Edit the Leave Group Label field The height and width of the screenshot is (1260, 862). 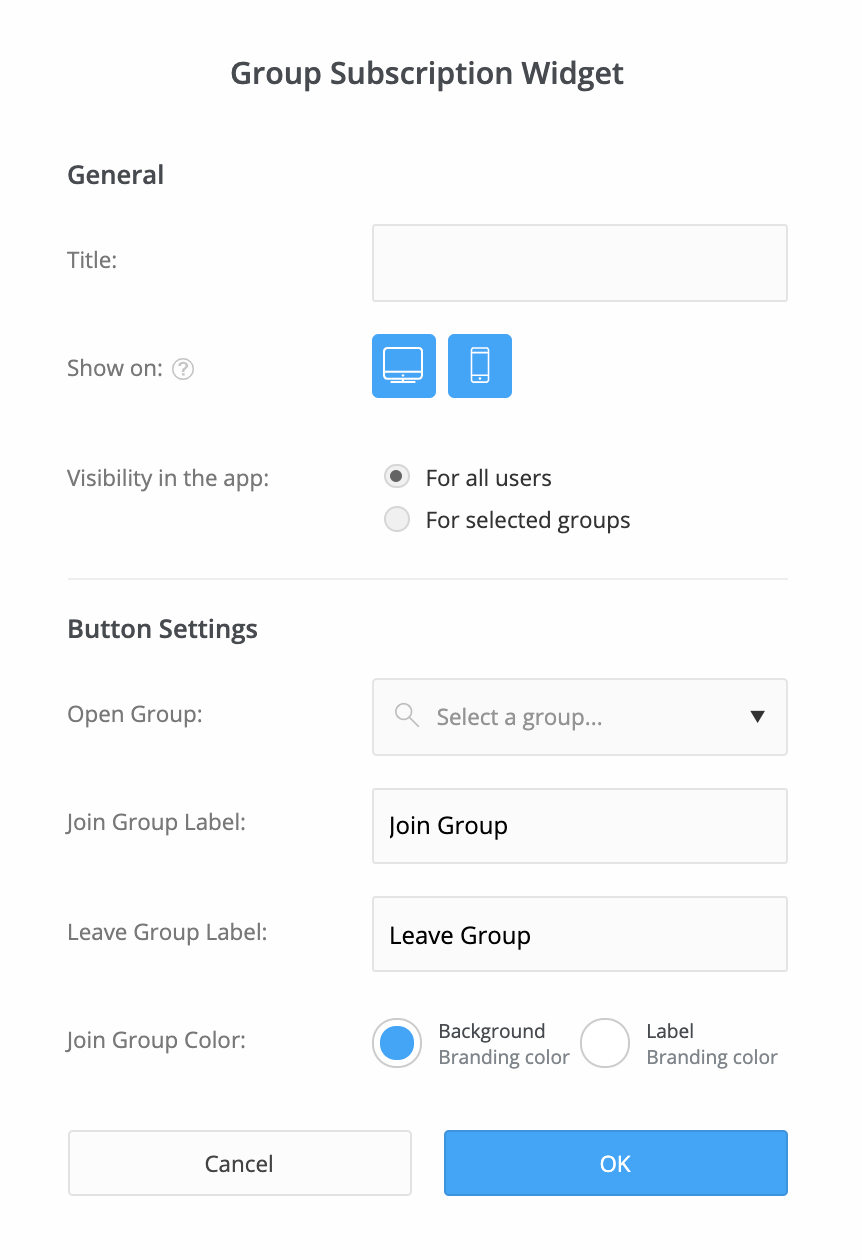tap(580, 934)
